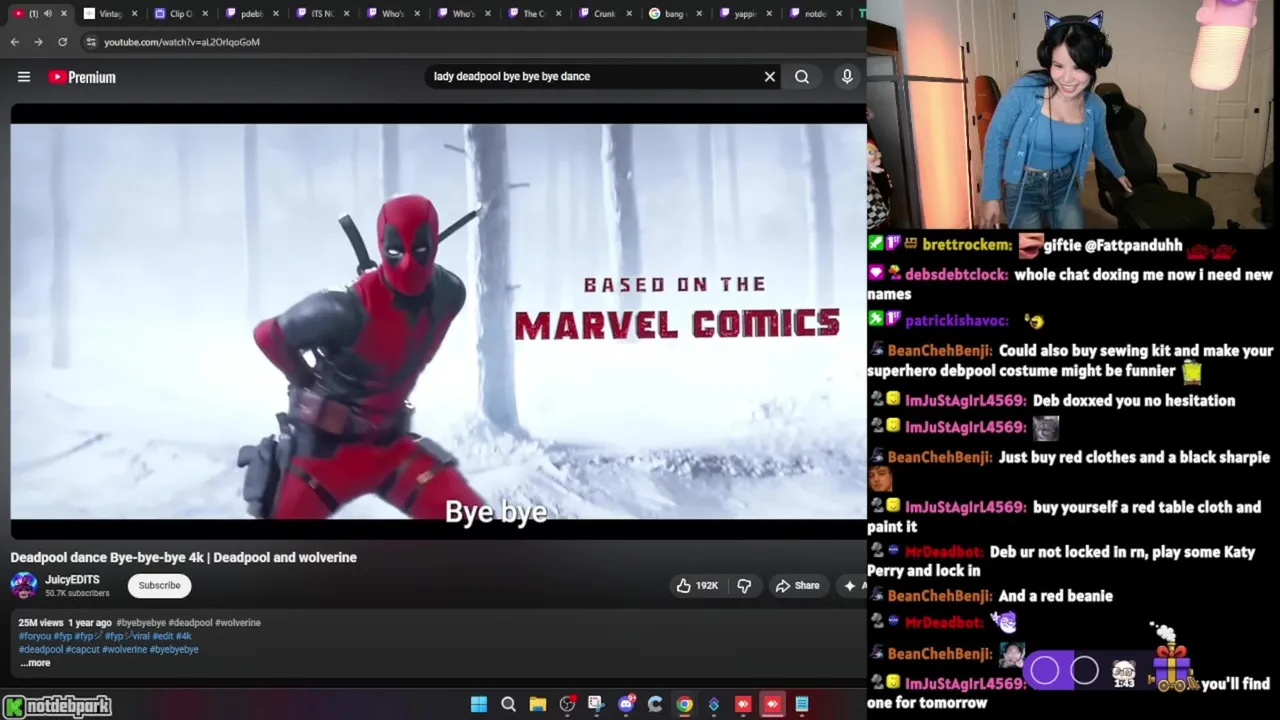Switch to The C tab
Image resolution: width=1280 pixels, height=720 pixels.
point(535,13)
